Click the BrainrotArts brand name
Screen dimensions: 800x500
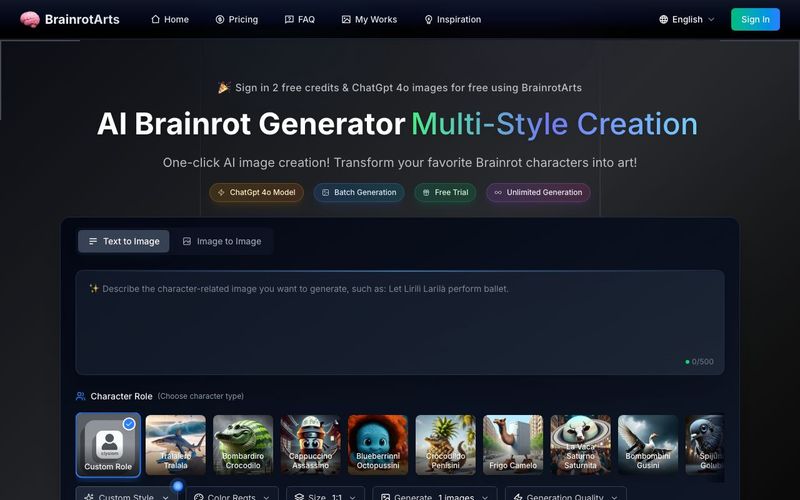tap(82, 19)
